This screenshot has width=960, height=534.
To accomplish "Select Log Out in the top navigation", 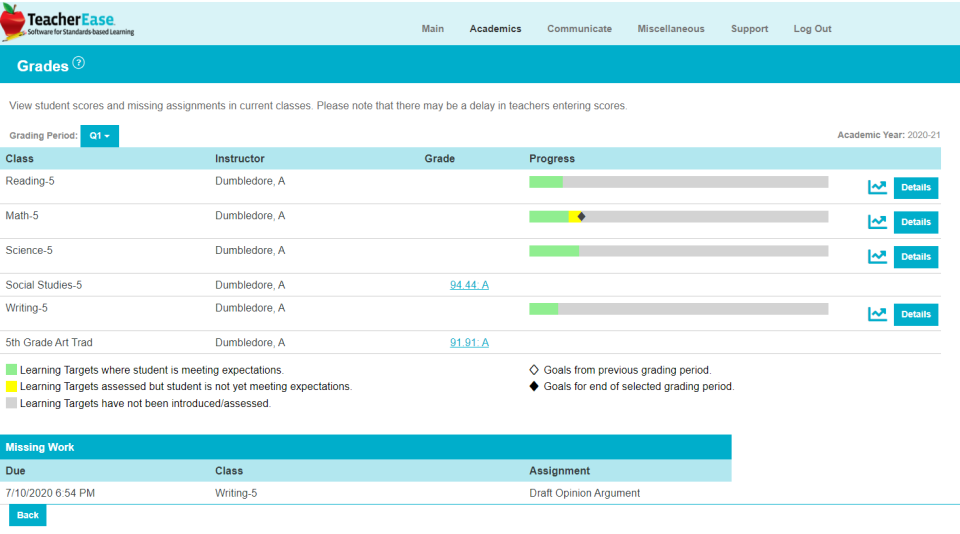I will click(x=812, y=29).
